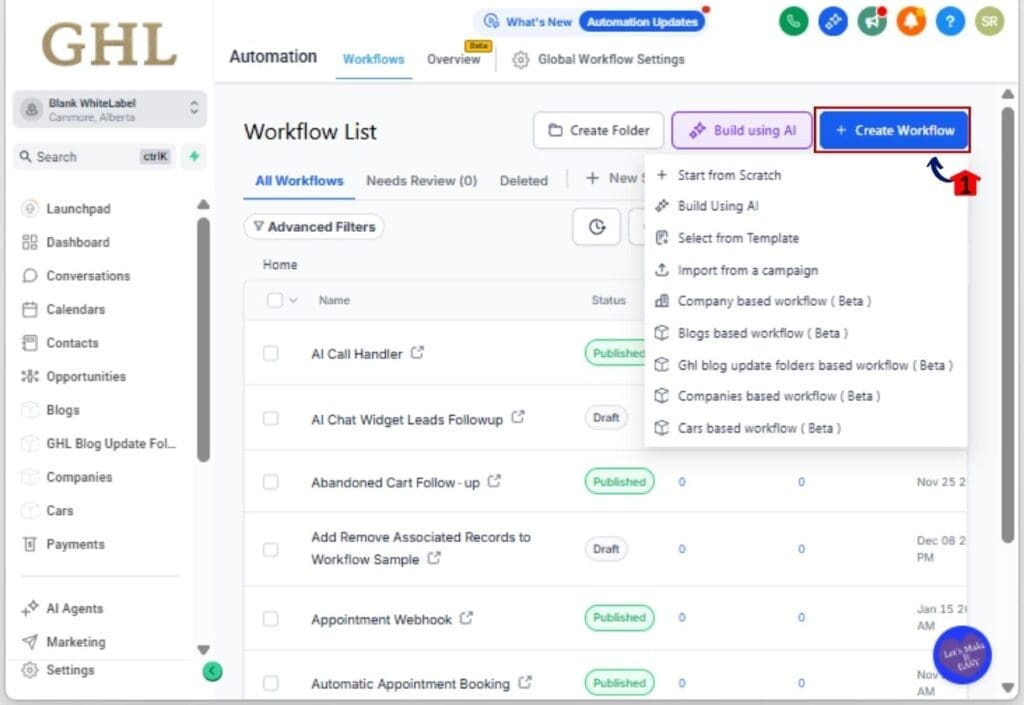The image size is (1024, 705).
Task: Open the blue app launcher icon in header
Action: coord(832,21)
